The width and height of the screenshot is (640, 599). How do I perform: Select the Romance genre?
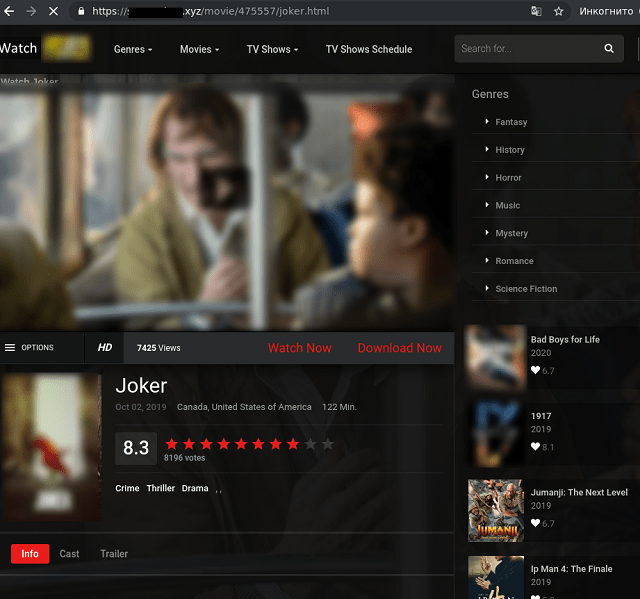(x=514, y=261)
